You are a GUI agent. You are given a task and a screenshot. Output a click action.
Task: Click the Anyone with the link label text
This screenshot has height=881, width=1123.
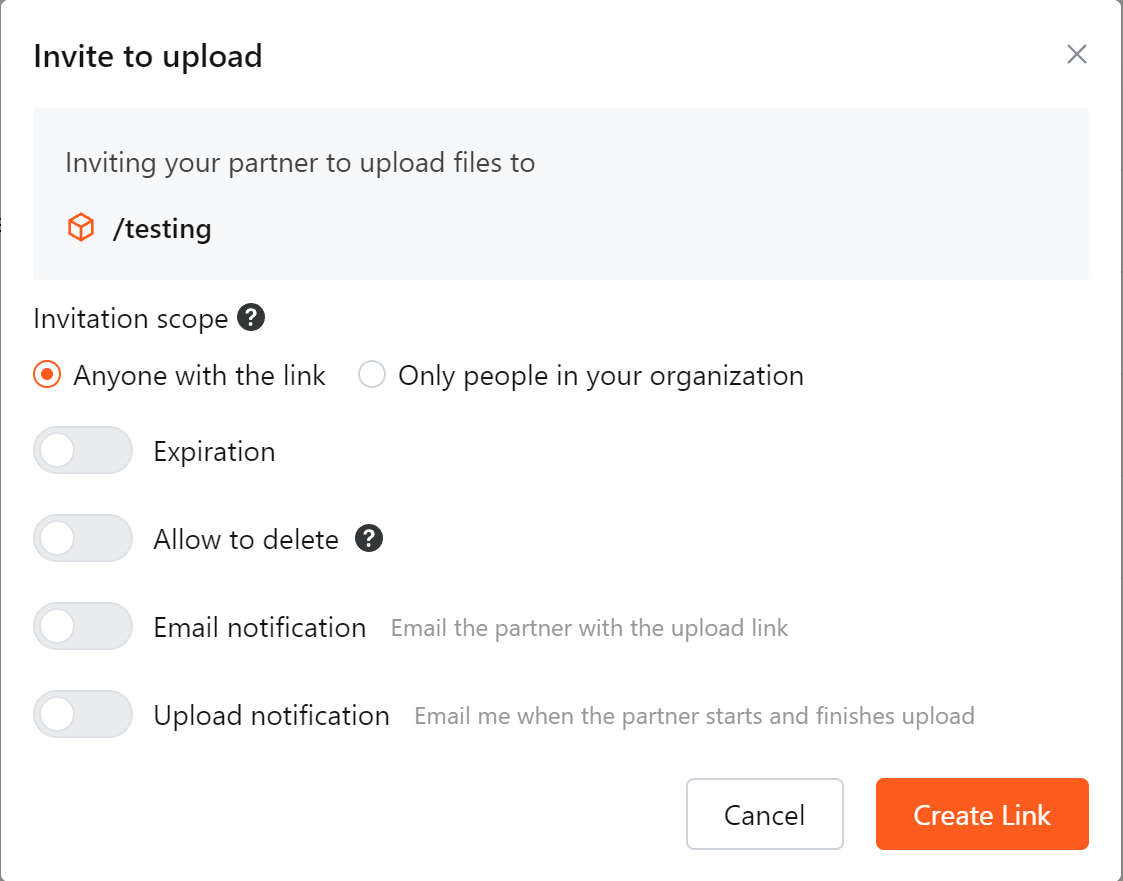199,375
